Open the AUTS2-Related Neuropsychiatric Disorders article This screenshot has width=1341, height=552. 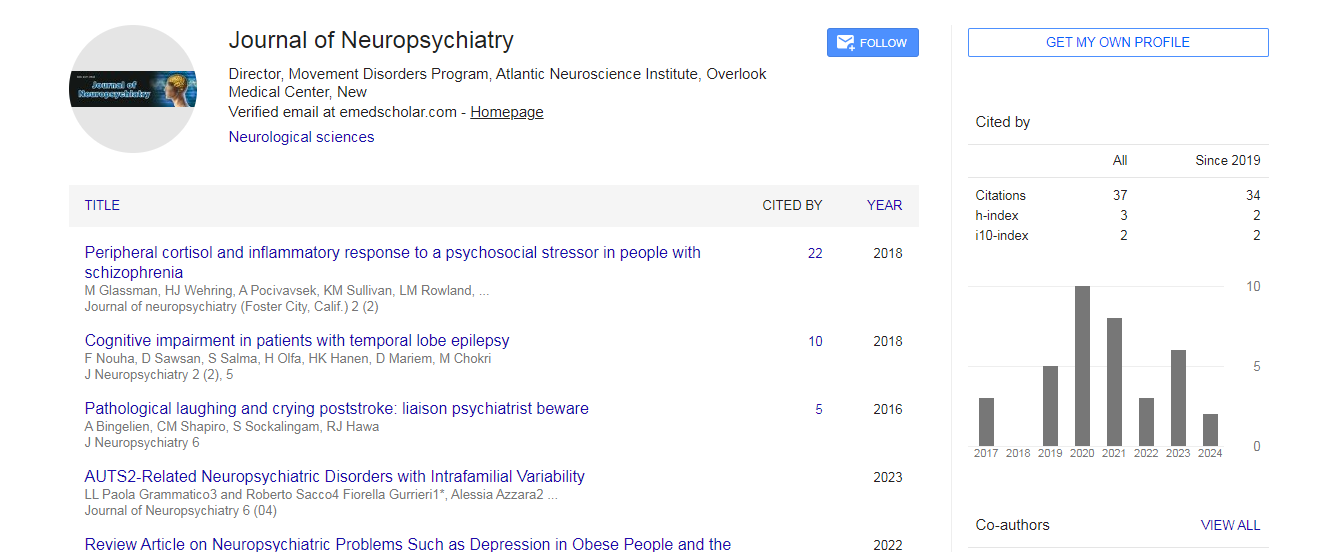(x=334, y=477)
